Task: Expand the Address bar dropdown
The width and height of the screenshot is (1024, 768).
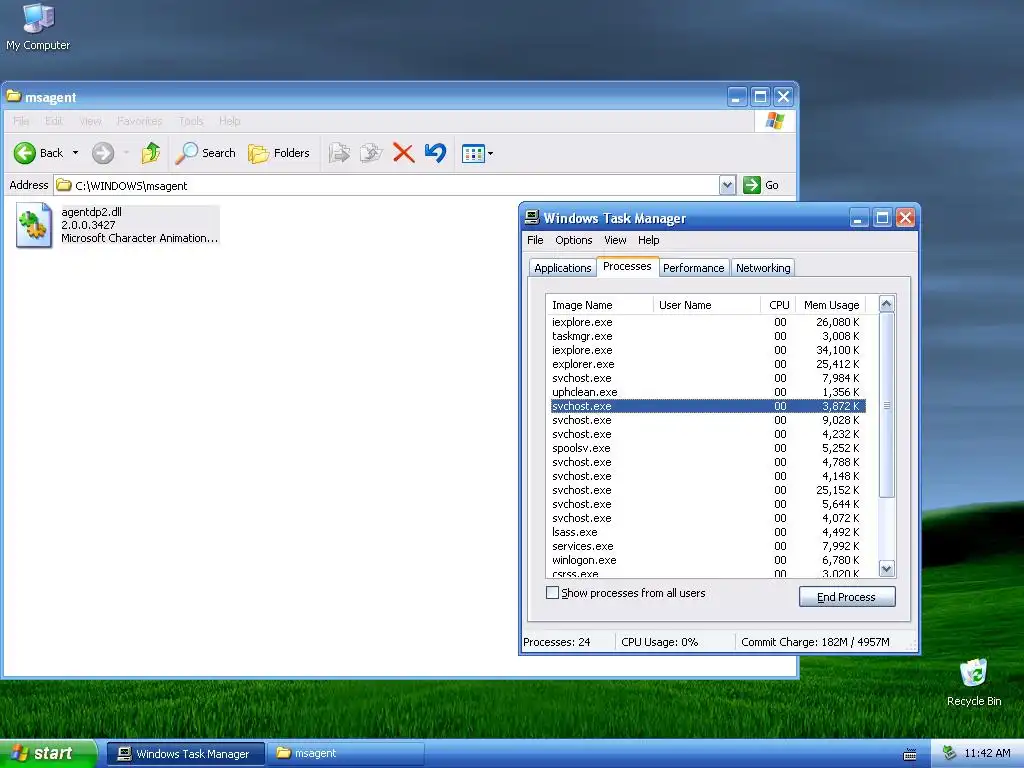Action: [x=728, y=185]
